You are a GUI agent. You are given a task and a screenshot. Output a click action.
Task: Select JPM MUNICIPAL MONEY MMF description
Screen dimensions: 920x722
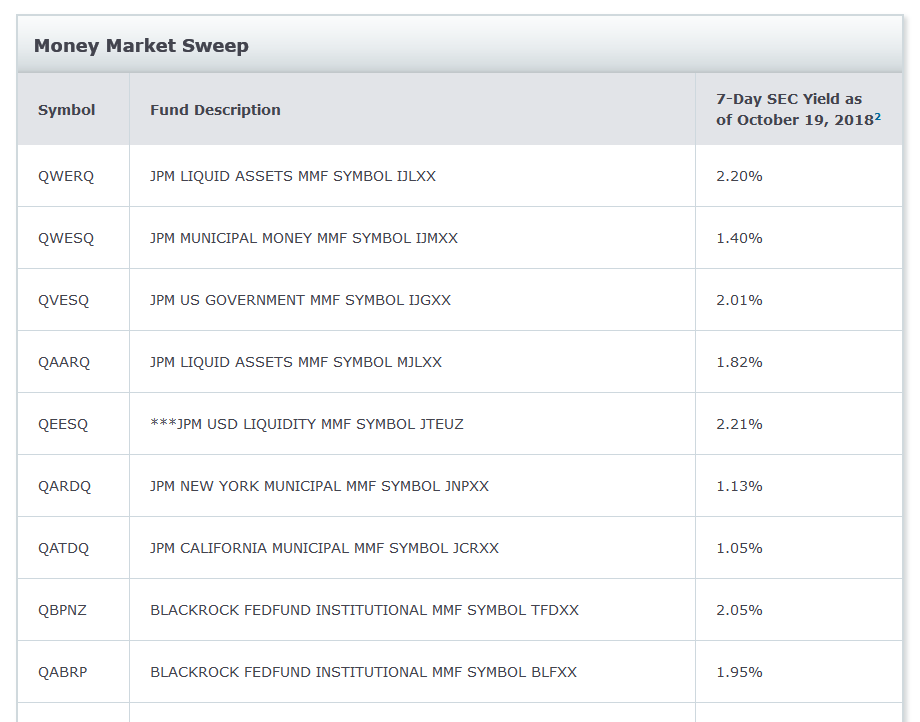coord(304,238)
